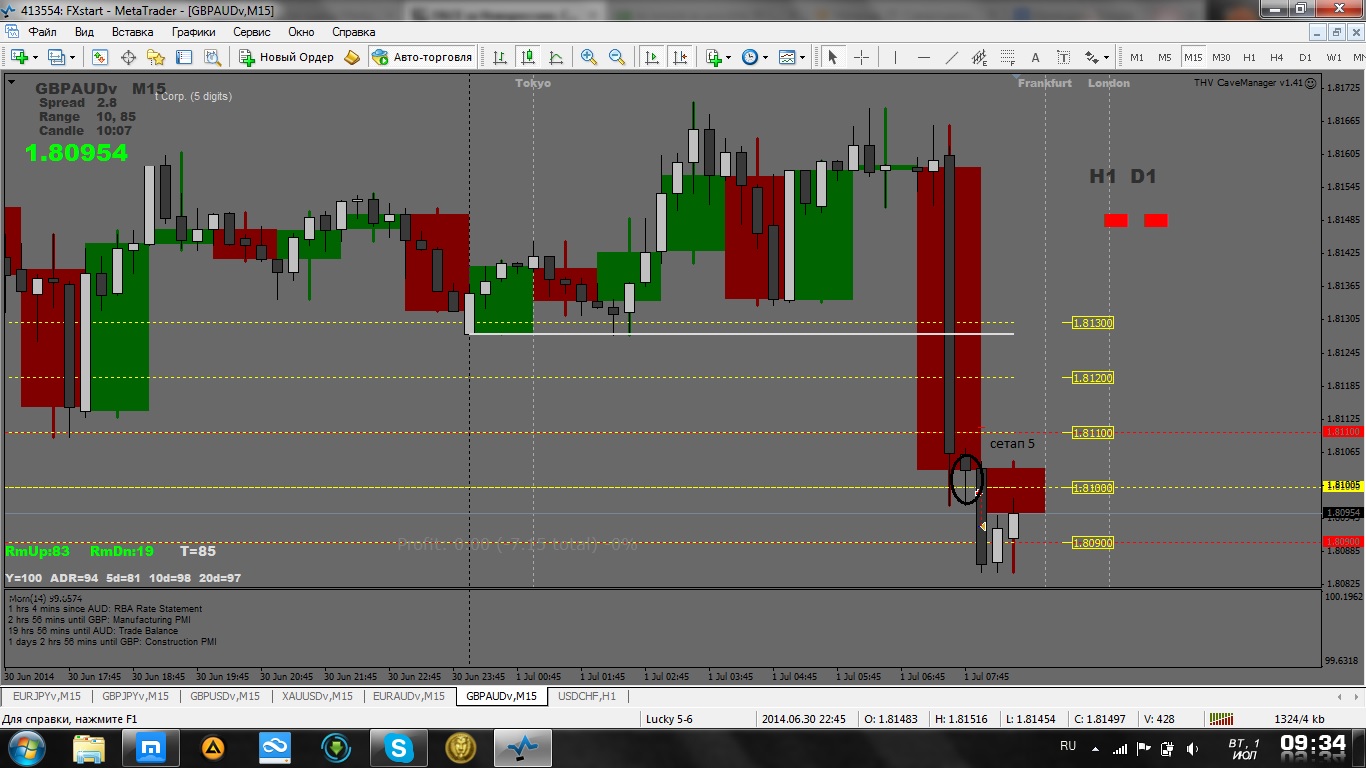This screenshot has width=1366, height=768.
Task: Select the Text tool (letter A)
Action: tap(1035, 57)
